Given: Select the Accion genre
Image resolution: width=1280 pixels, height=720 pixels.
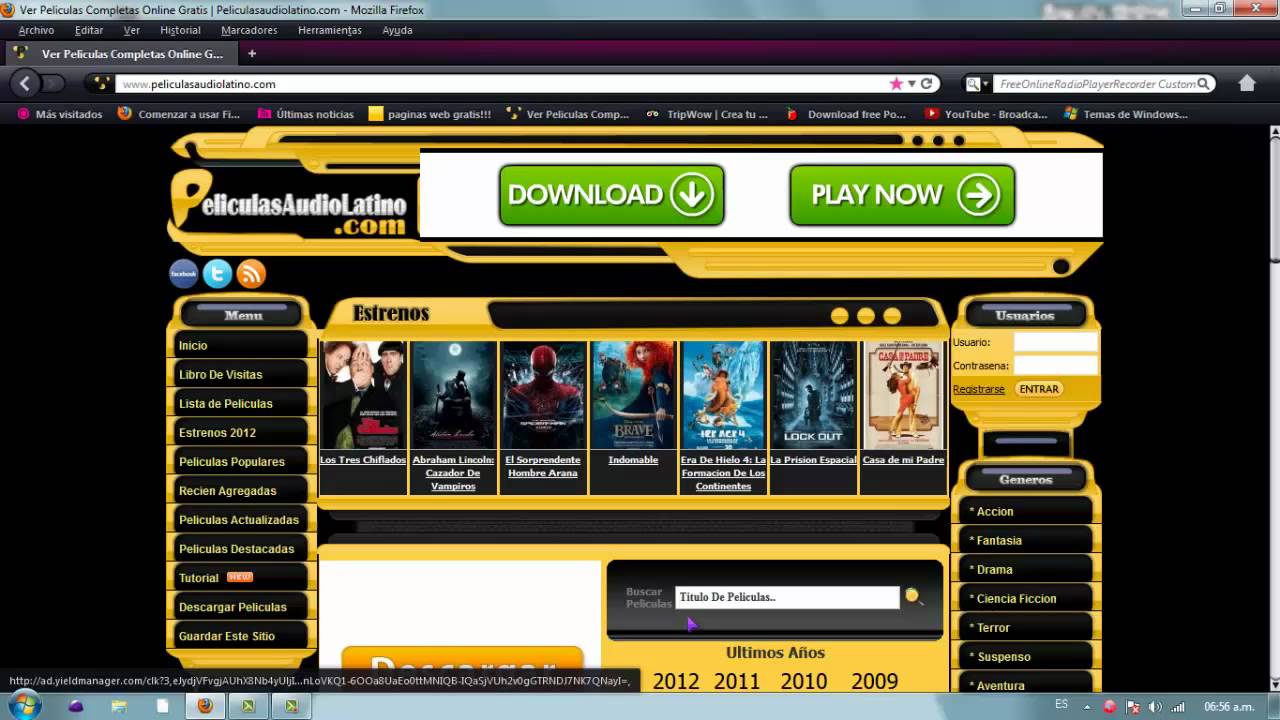Looking at the screenshot, I should (x=1026, y=511).
